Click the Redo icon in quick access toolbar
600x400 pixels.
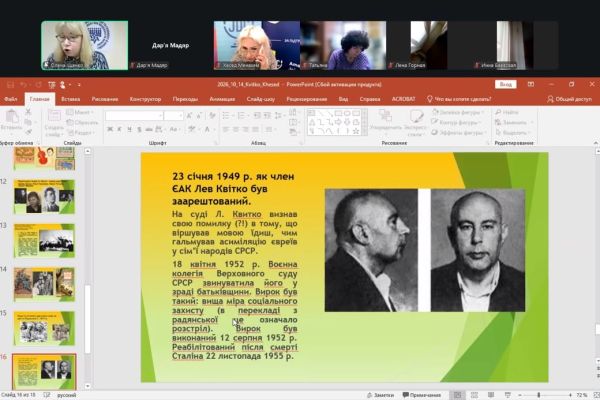[x=38, y=85]
